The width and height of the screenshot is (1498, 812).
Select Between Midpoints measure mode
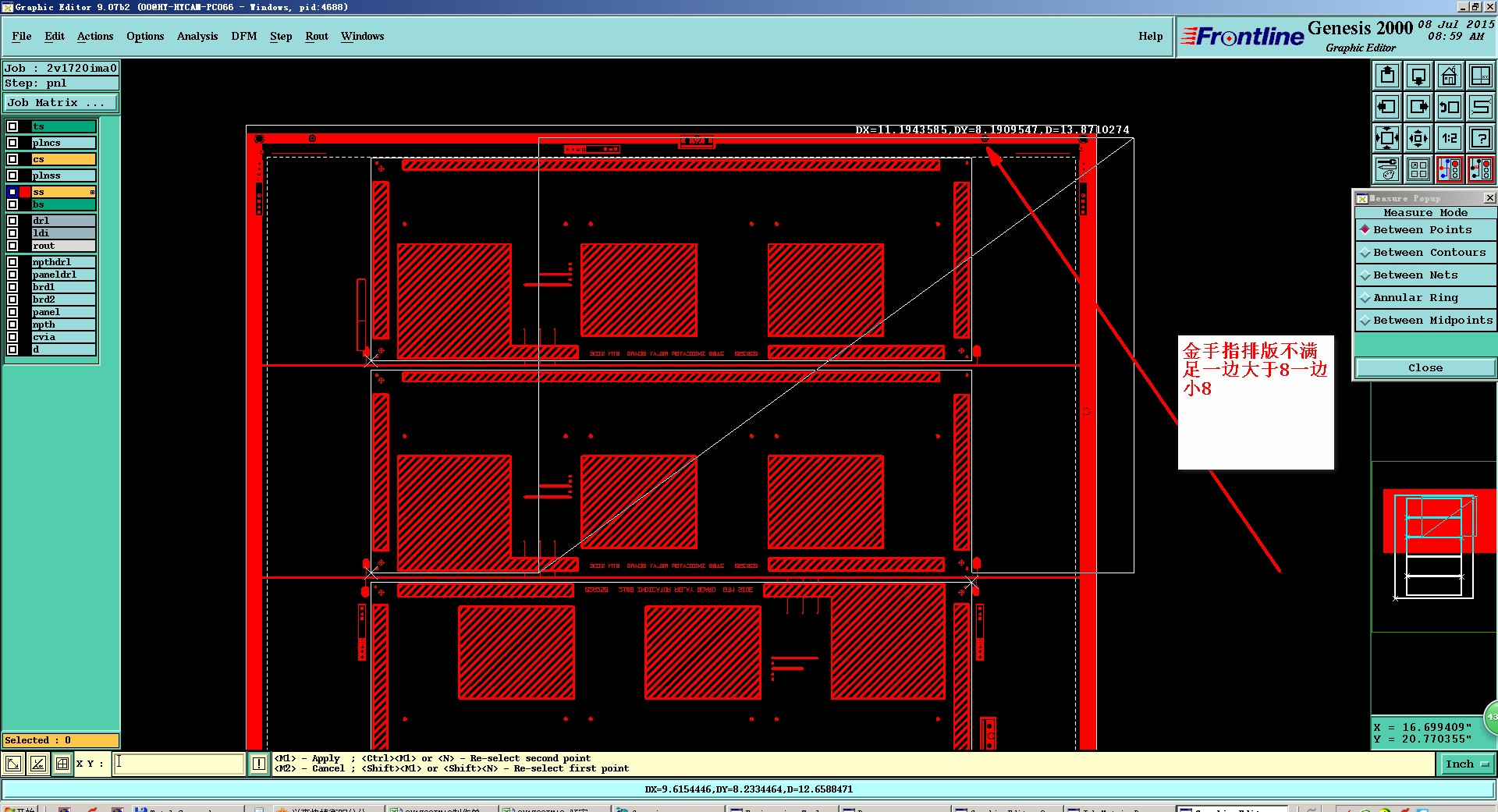coord(1425,321)
